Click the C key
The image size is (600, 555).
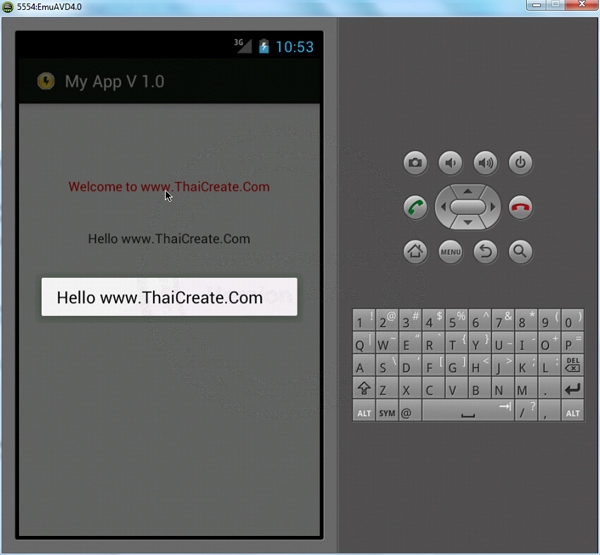[x=433, y=388]
